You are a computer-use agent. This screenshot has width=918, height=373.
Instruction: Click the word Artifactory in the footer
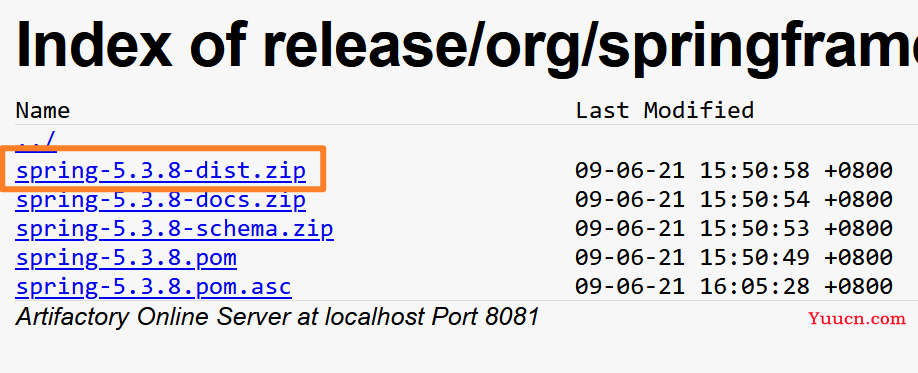73,317
